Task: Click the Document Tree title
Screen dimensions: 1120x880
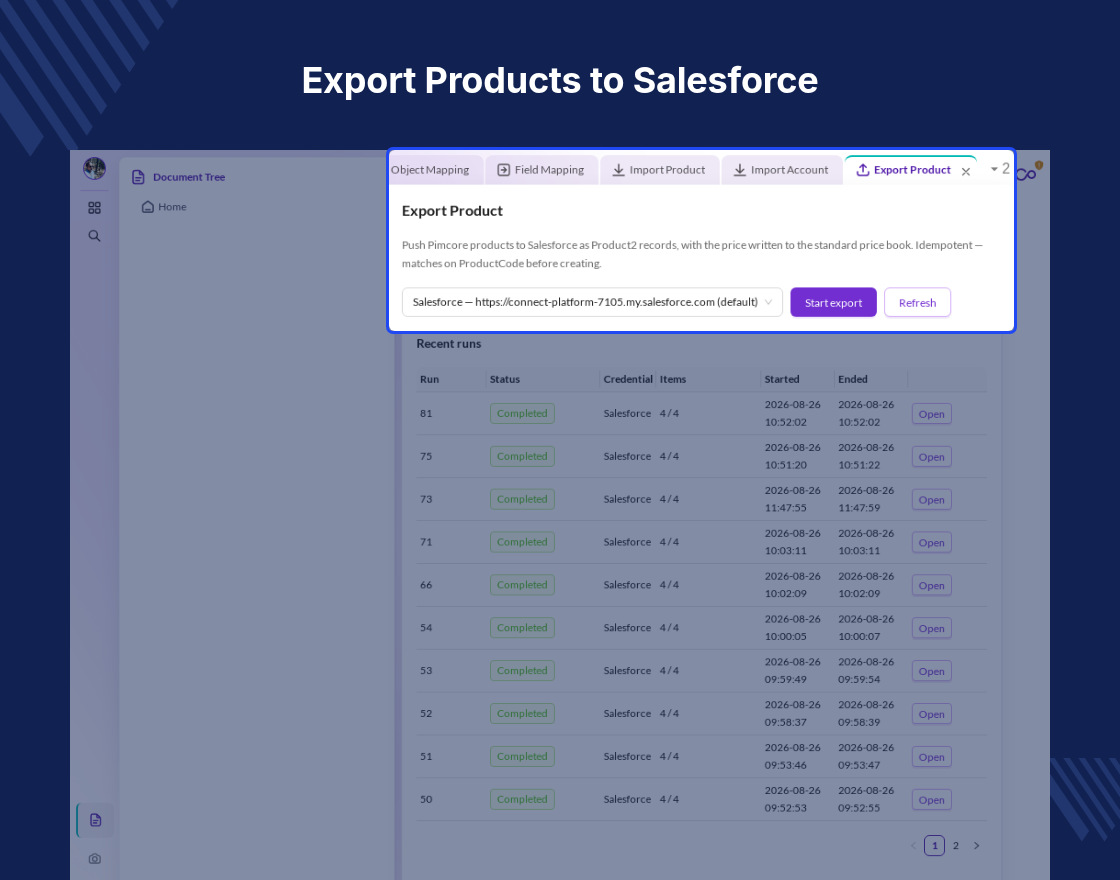Action: click(x=189, y=177)
